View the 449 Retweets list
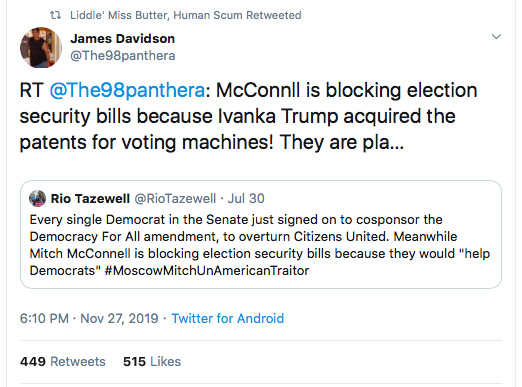Viewport: 522px width, 387px height. click(63, 362)
